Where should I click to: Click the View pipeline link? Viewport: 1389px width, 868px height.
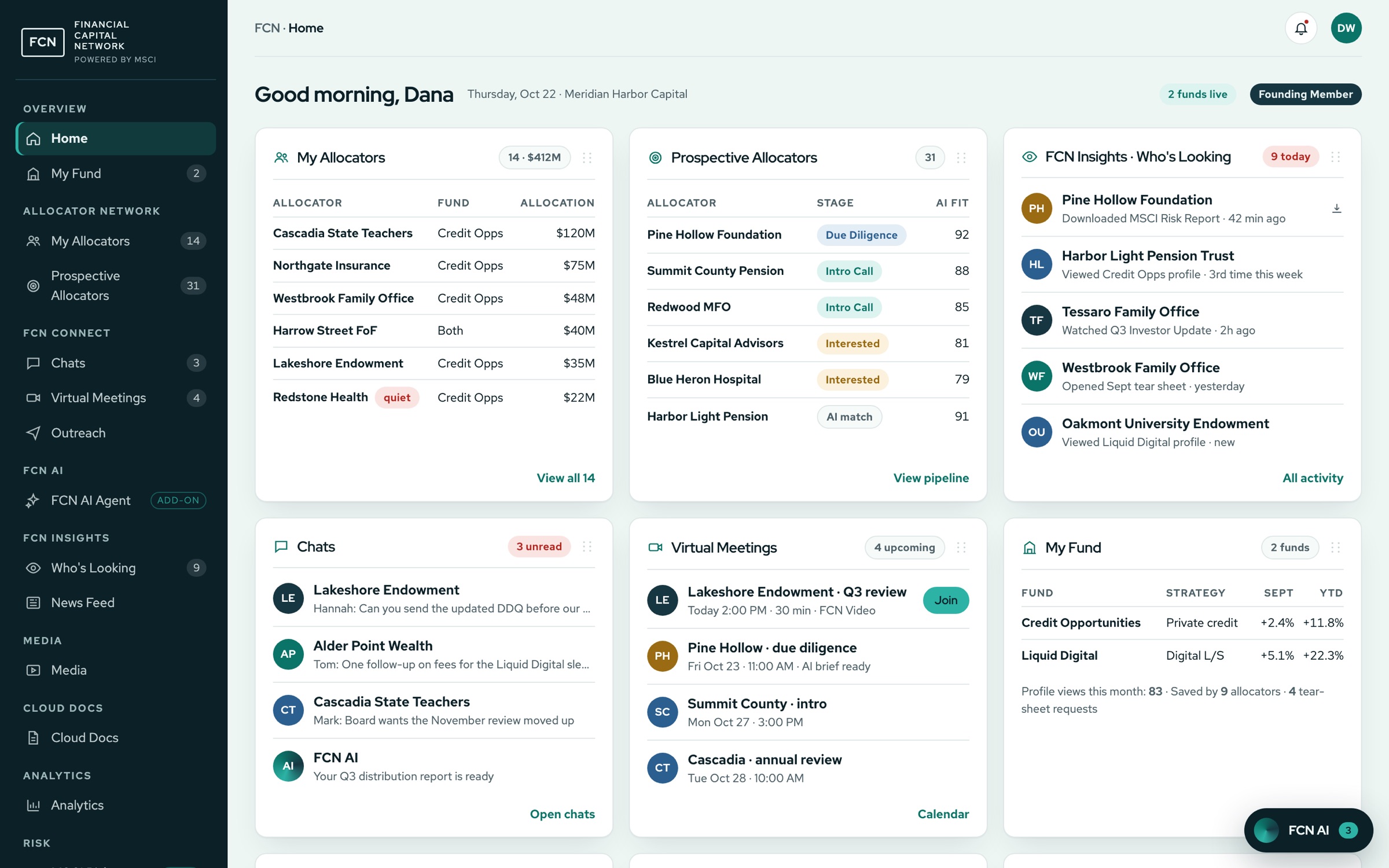pyautogui.click(x=931, y=478)
